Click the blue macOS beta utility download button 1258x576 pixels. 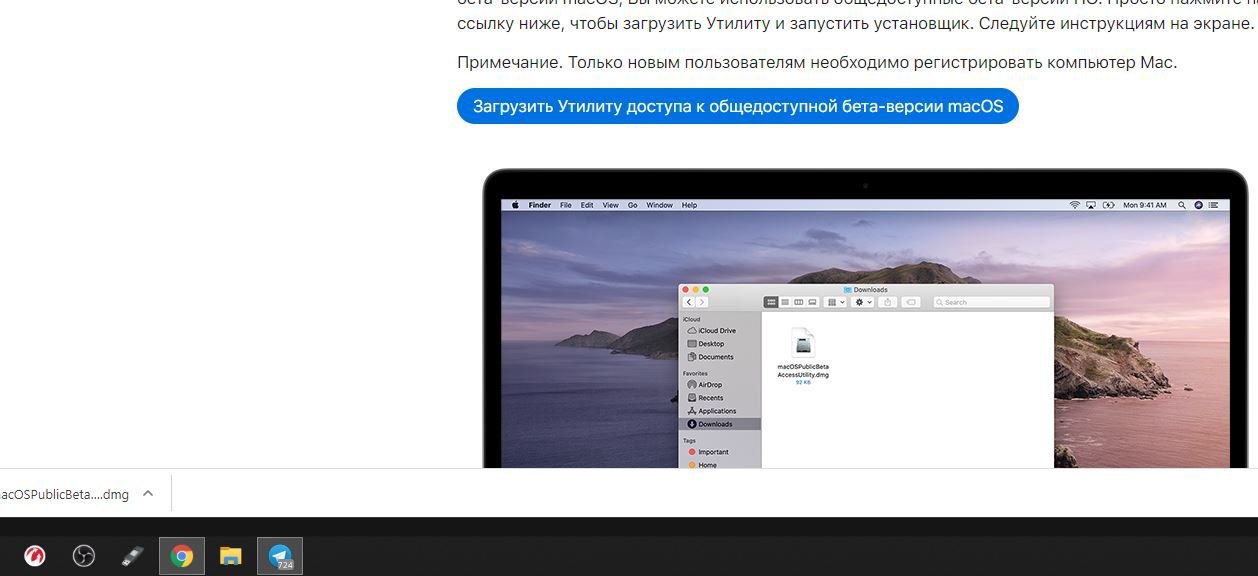737,106
